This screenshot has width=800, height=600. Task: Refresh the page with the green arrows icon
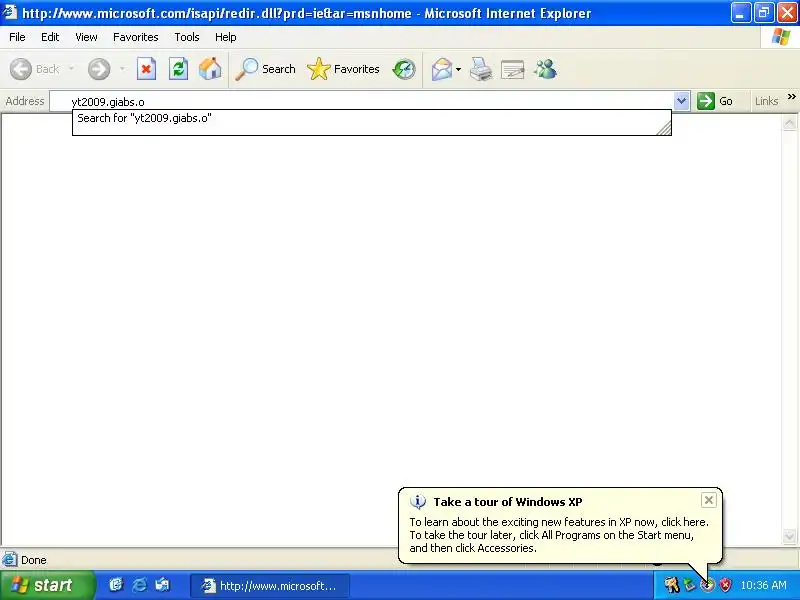(179, 69)
